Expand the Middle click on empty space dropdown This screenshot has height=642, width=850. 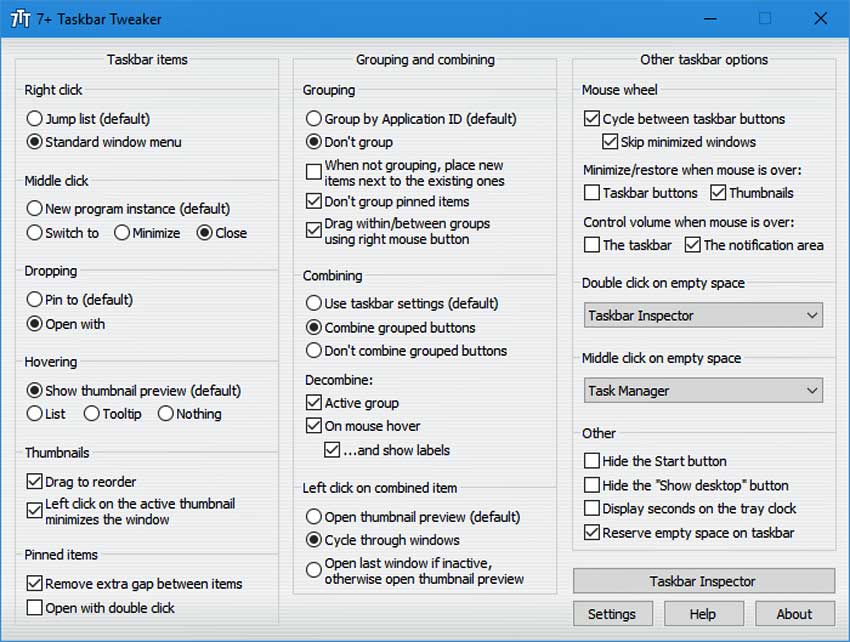coord(703,391)
